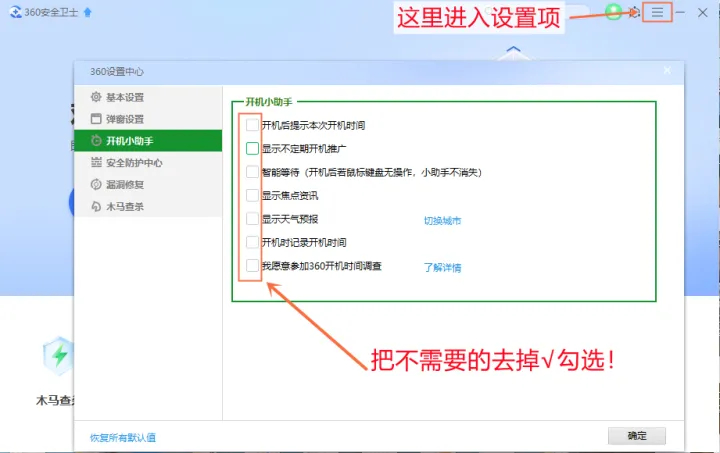Open 基本设置 section
The height and width of the screenshot is (453, 720).
[148, 97]
